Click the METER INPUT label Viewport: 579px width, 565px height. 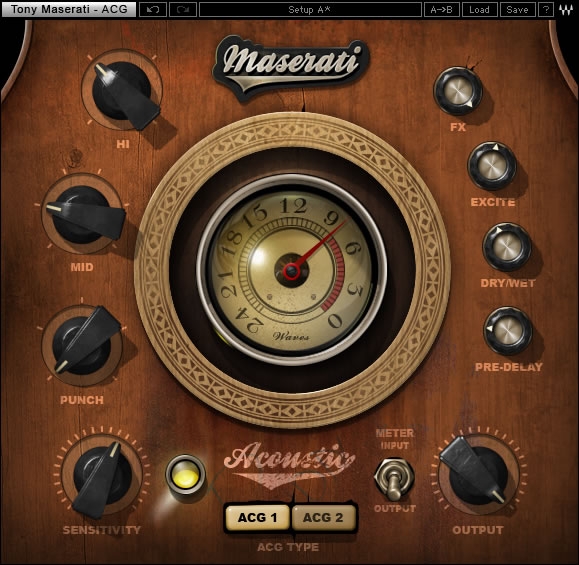(395, 439)
